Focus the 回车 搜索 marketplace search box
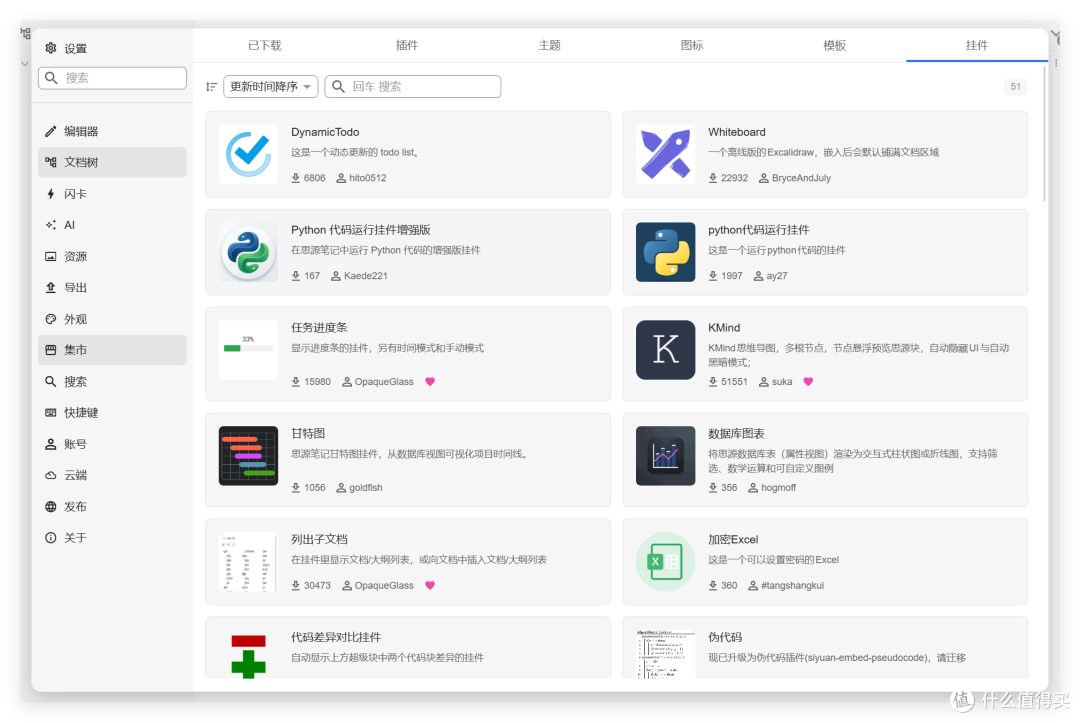Screen dimensions: 1080x723 click(413, 86)
